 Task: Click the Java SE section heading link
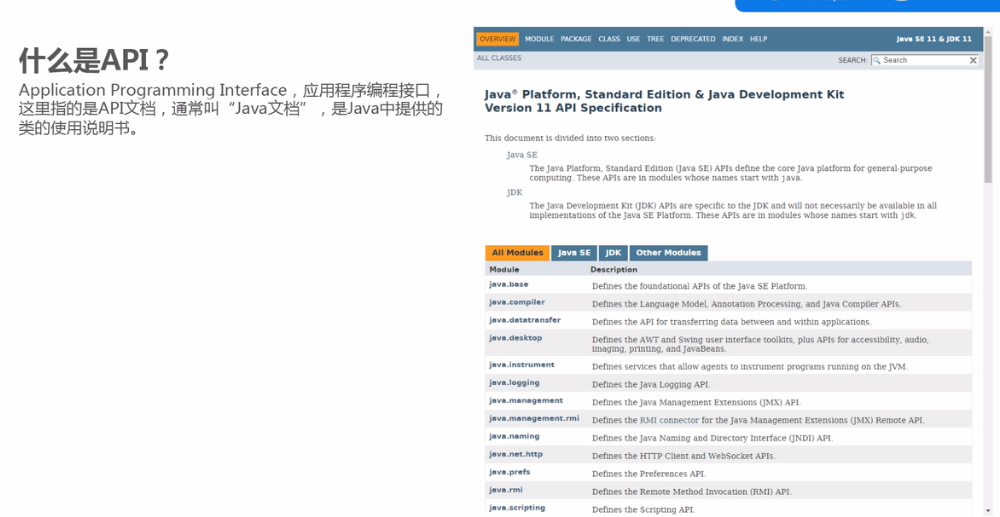coord(522,155)
